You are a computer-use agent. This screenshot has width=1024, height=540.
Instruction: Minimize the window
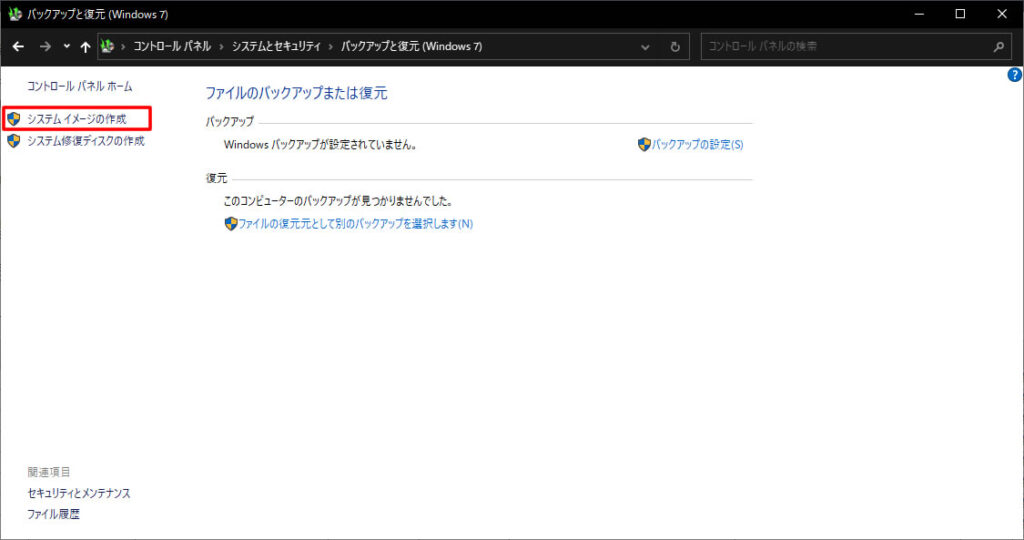919,14
